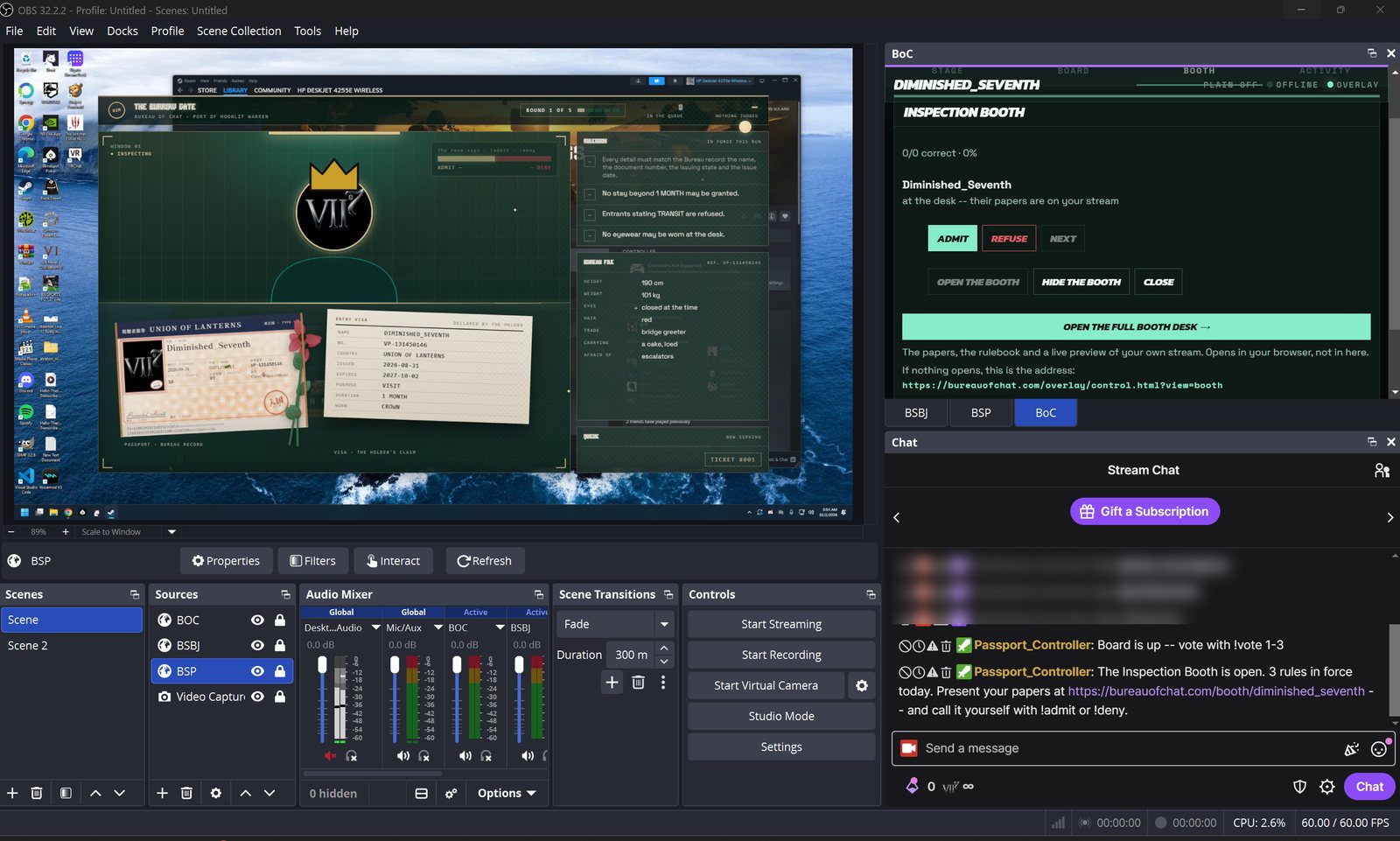
Task: Add a new source with the plus icon
Action: pos(162,793)
